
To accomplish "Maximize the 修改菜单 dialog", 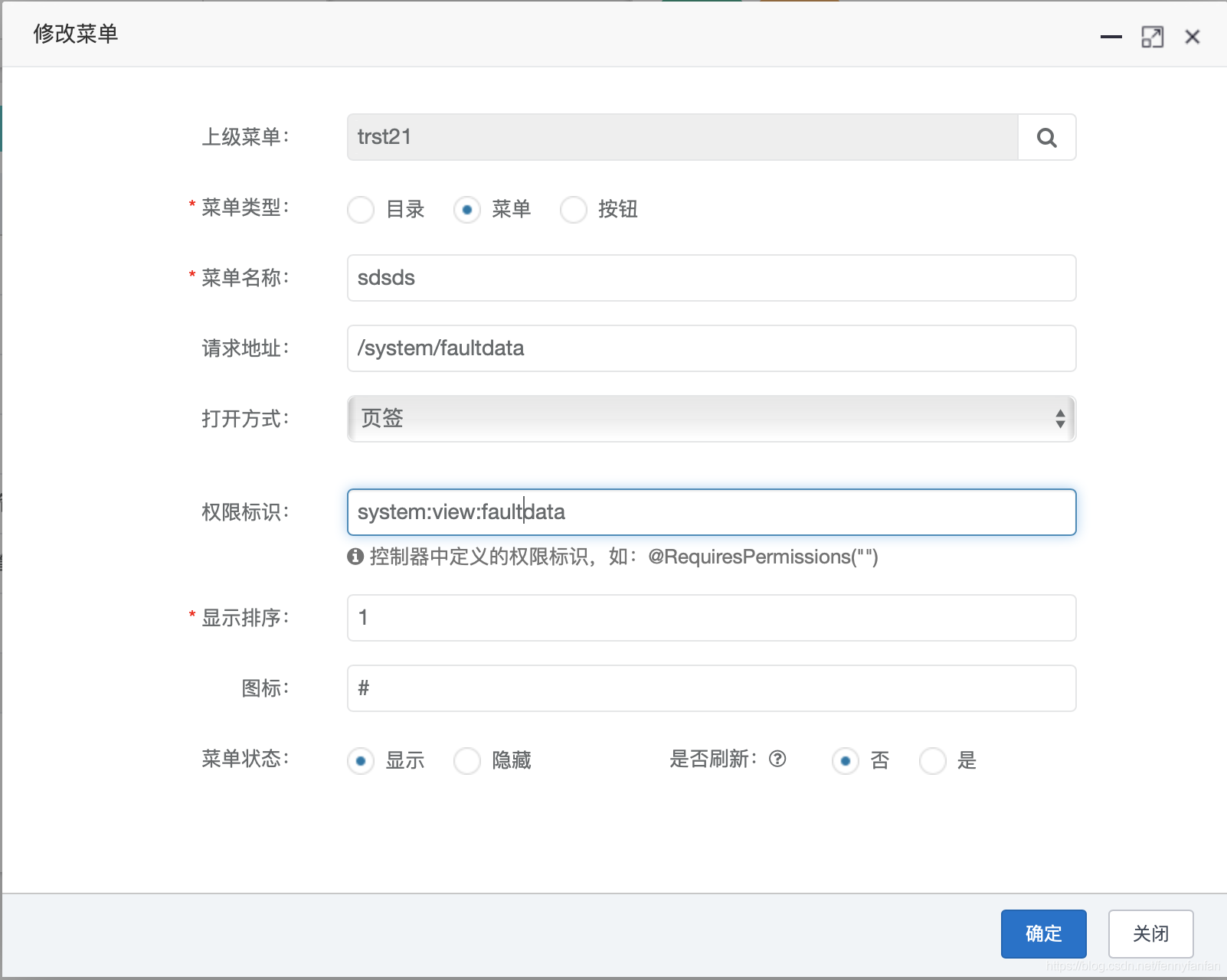I will (x=1152, y=37).
